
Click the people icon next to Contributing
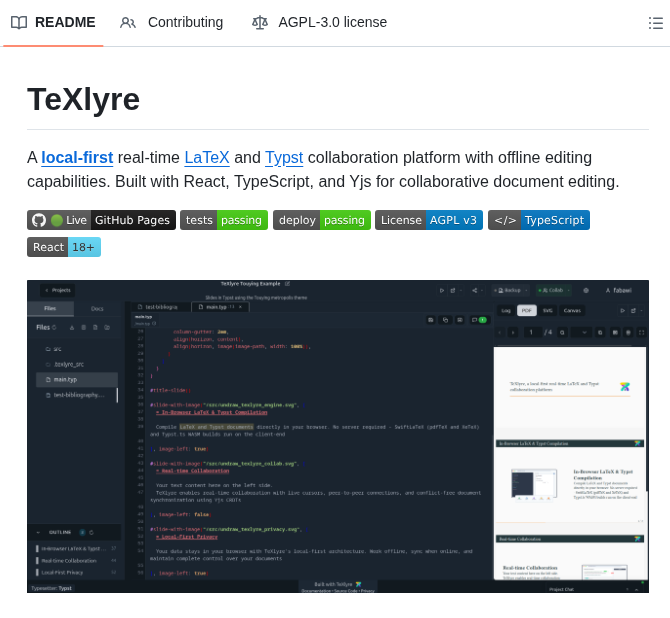[128, 22]
